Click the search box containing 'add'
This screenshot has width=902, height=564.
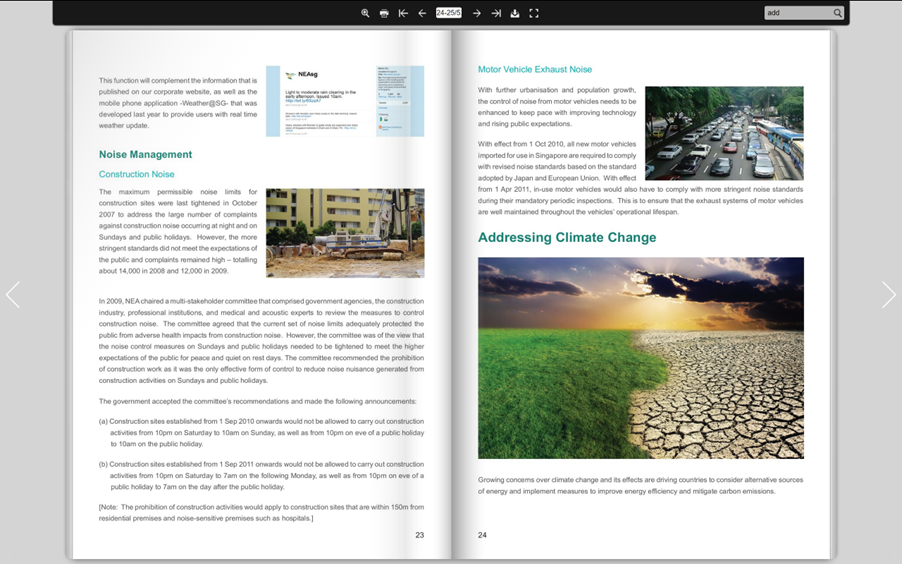798,13
